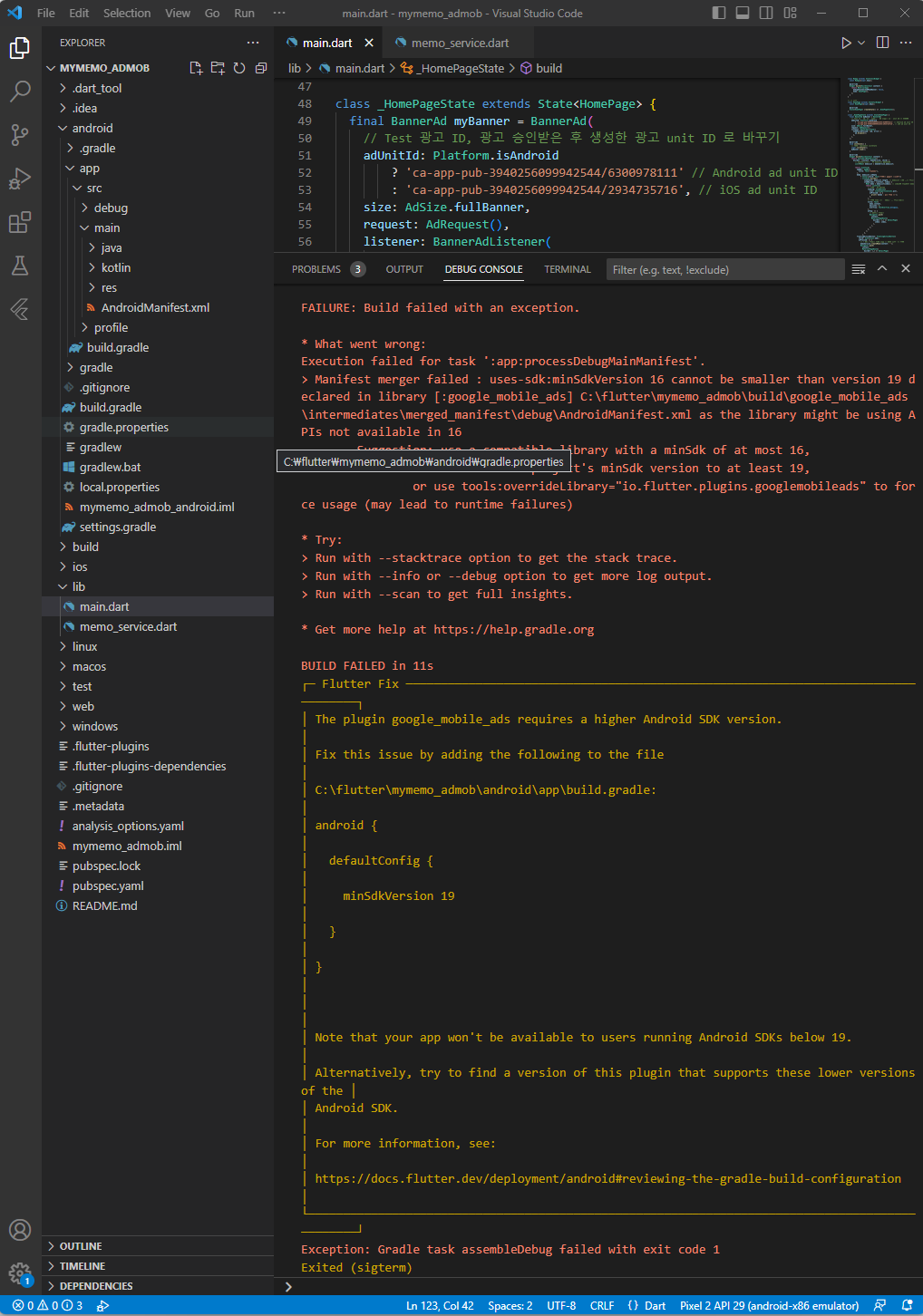Create a new folder in Explorer
Screen dimensions: 923x1316
coord(218,68)
